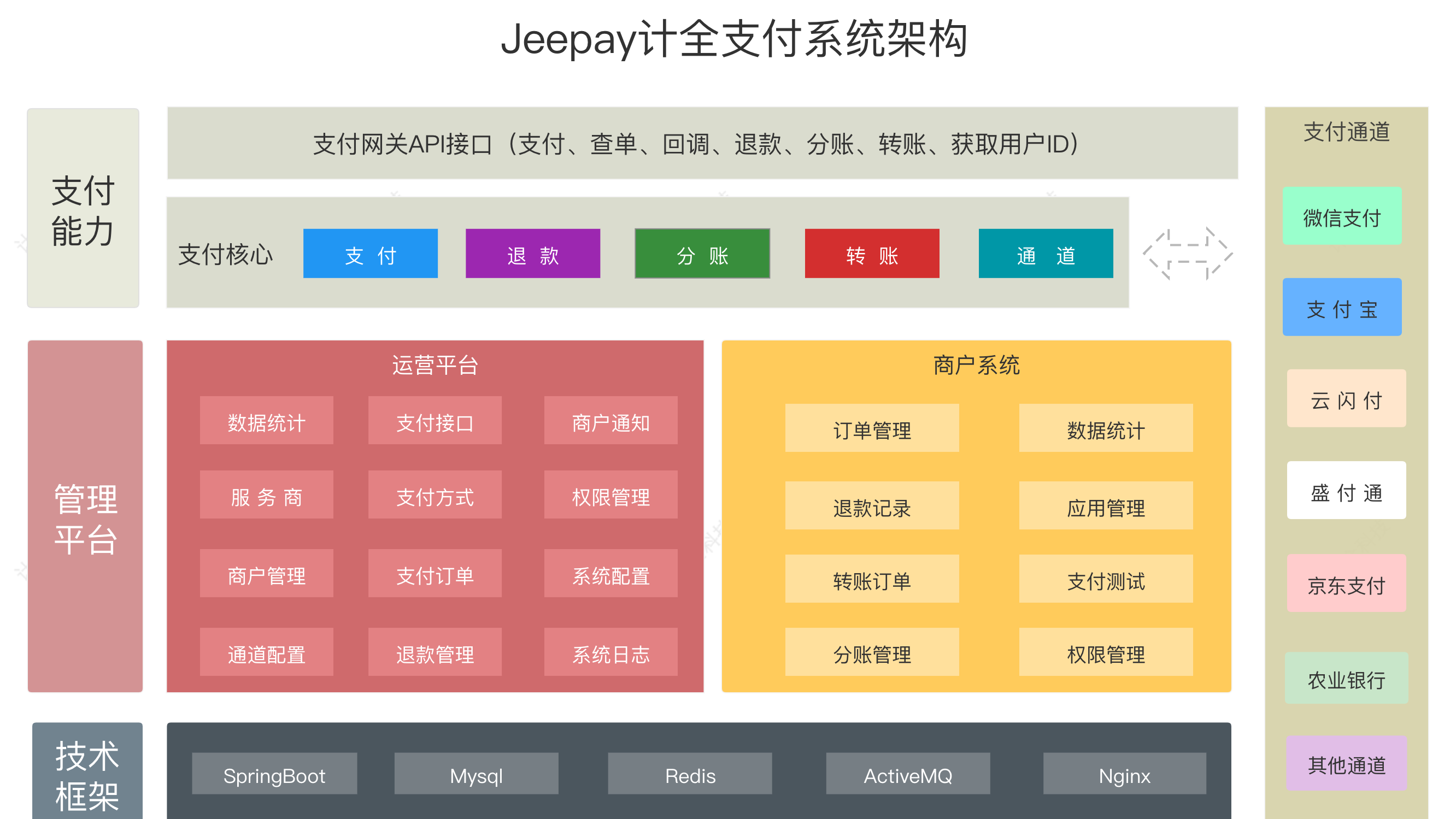Click 权限管理 in the 运营平台 panel

coord(610,494)
